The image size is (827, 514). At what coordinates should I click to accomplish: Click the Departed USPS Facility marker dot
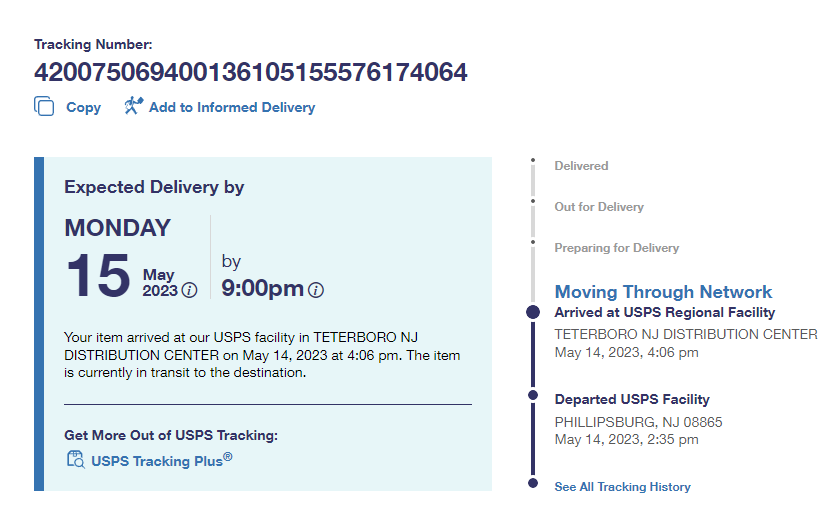tap(533, 396)
